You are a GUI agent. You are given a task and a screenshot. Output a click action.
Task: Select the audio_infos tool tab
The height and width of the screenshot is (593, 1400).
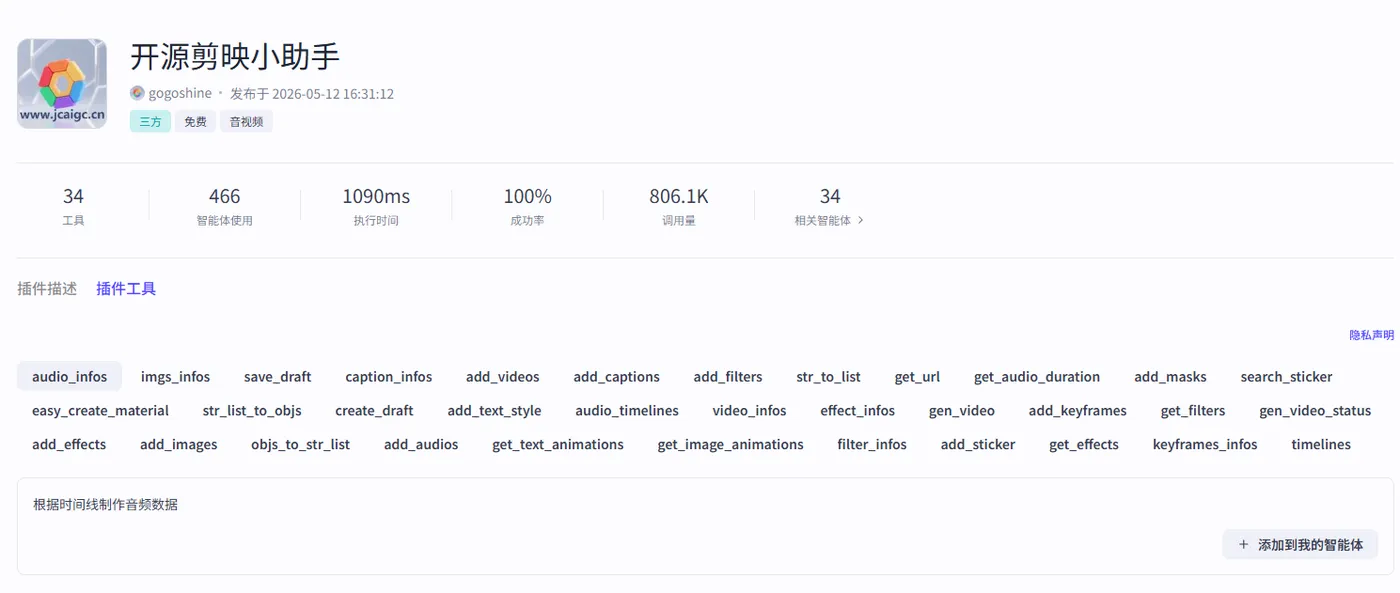tap(69, 377)
